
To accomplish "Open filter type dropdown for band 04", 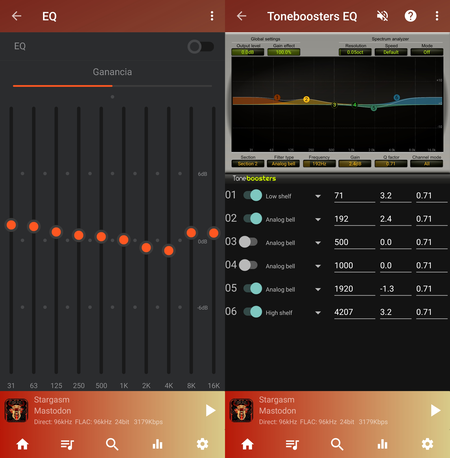I will point(318,266).
